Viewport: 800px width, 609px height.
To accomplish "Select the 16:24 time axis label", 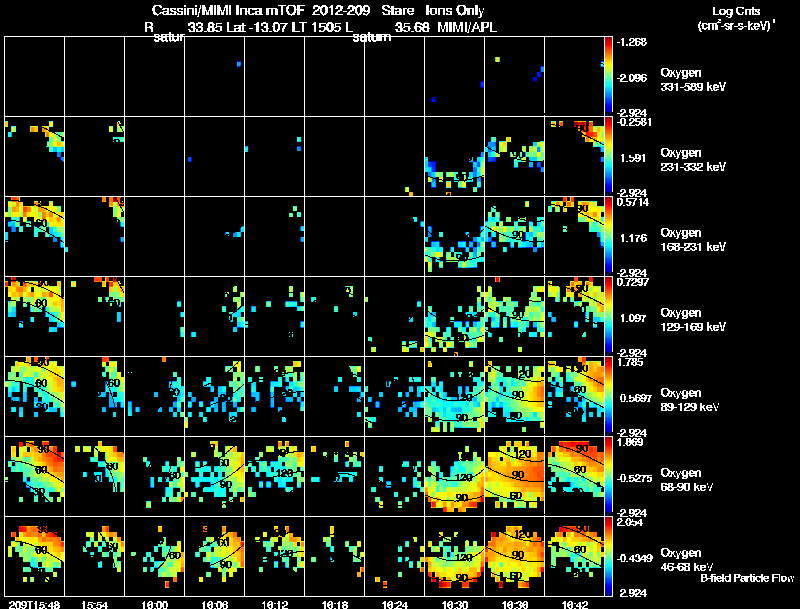I will [394, 605].
